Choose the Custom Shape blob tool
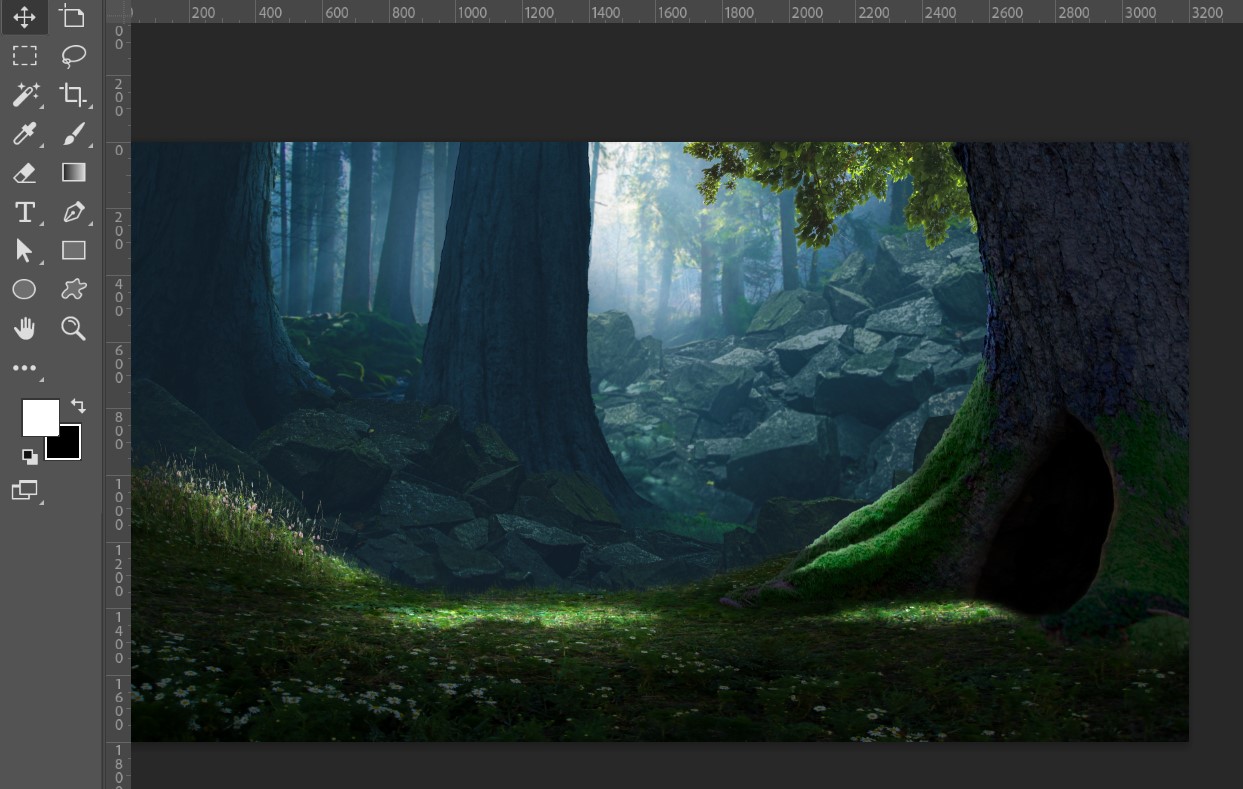The width and height of the screenshot is (1243, 789). pyautogui.click(x=73, y=290)
